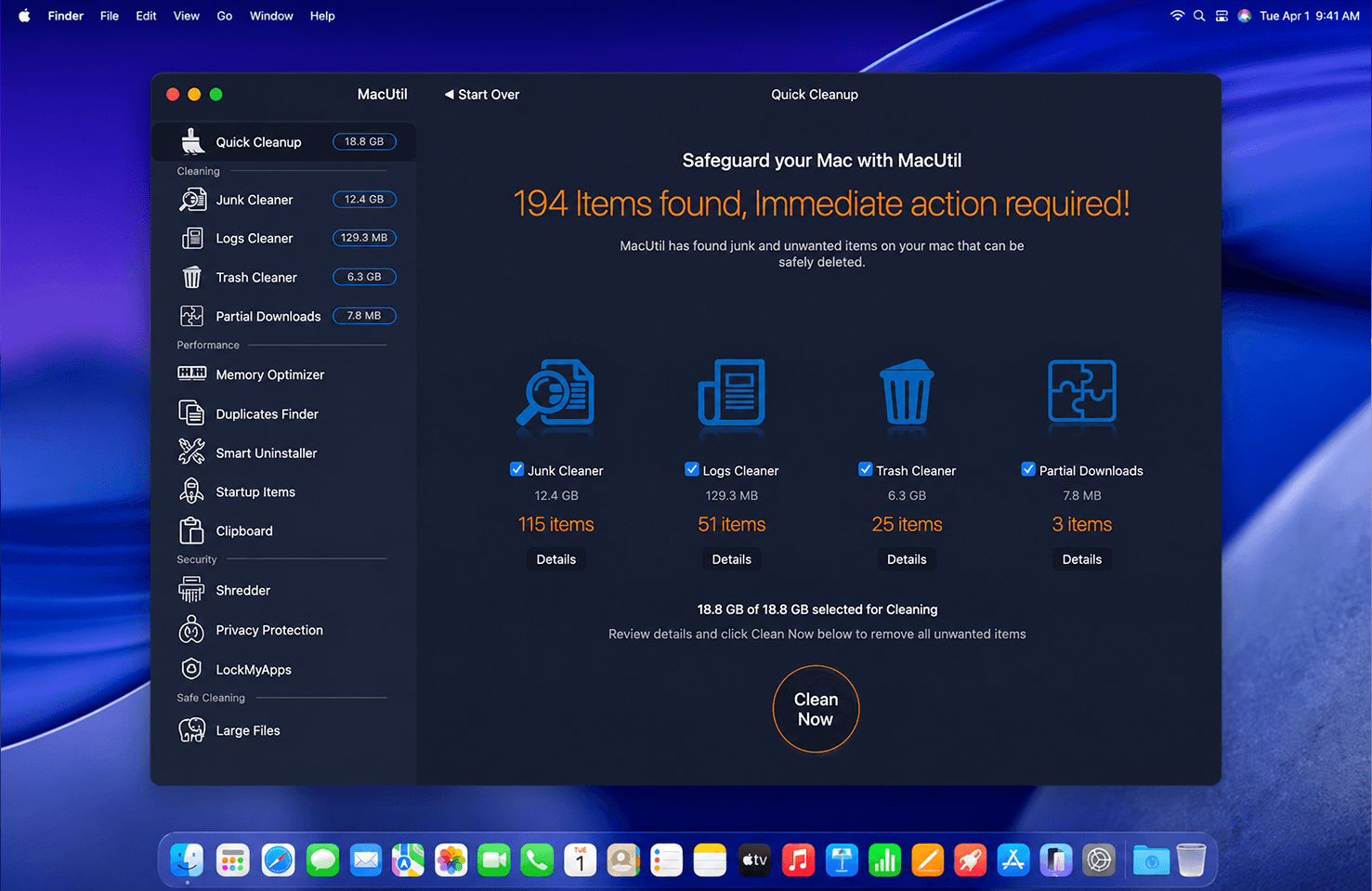
Task: Open the Finder menu
Action: pyautogui.click(x=66, y=16)
